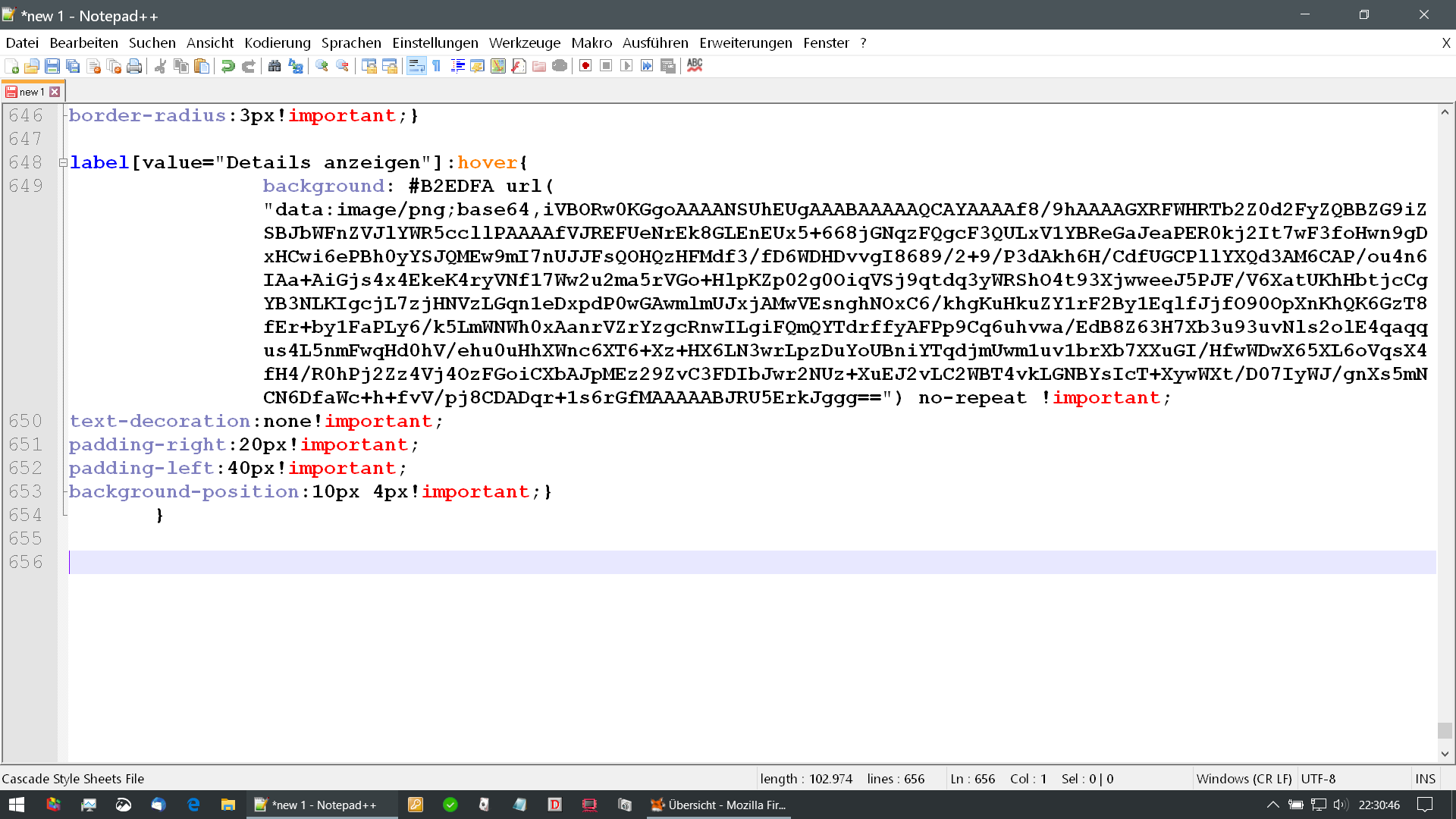Switch to Übersicht Mozilla Firefox taskbar button
This screenshot has width=1456, height=819.
pyautogui.click(x=719, y=805)
